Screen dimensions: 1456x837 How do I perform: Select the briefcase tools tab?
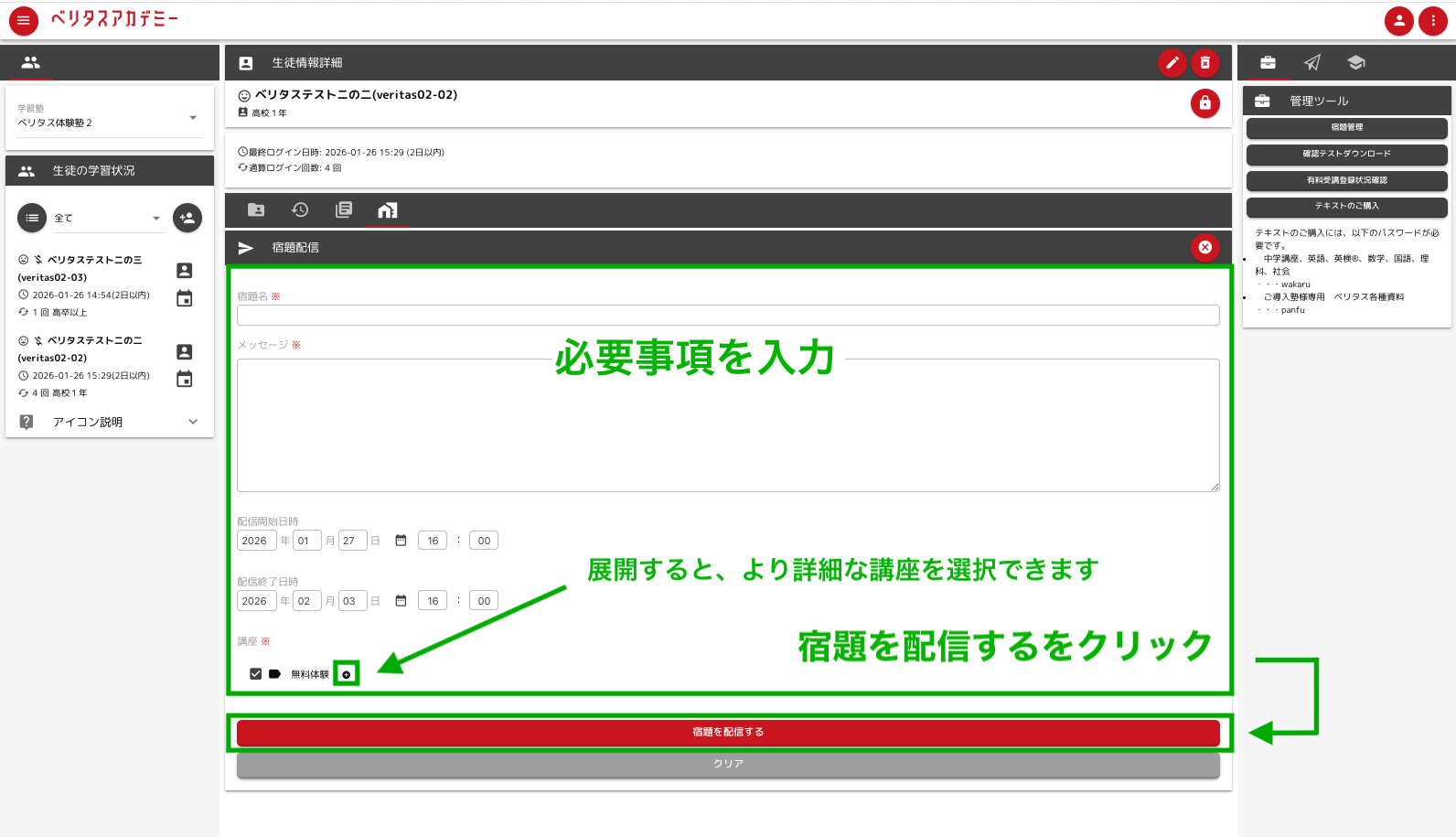click(1268, 62)
